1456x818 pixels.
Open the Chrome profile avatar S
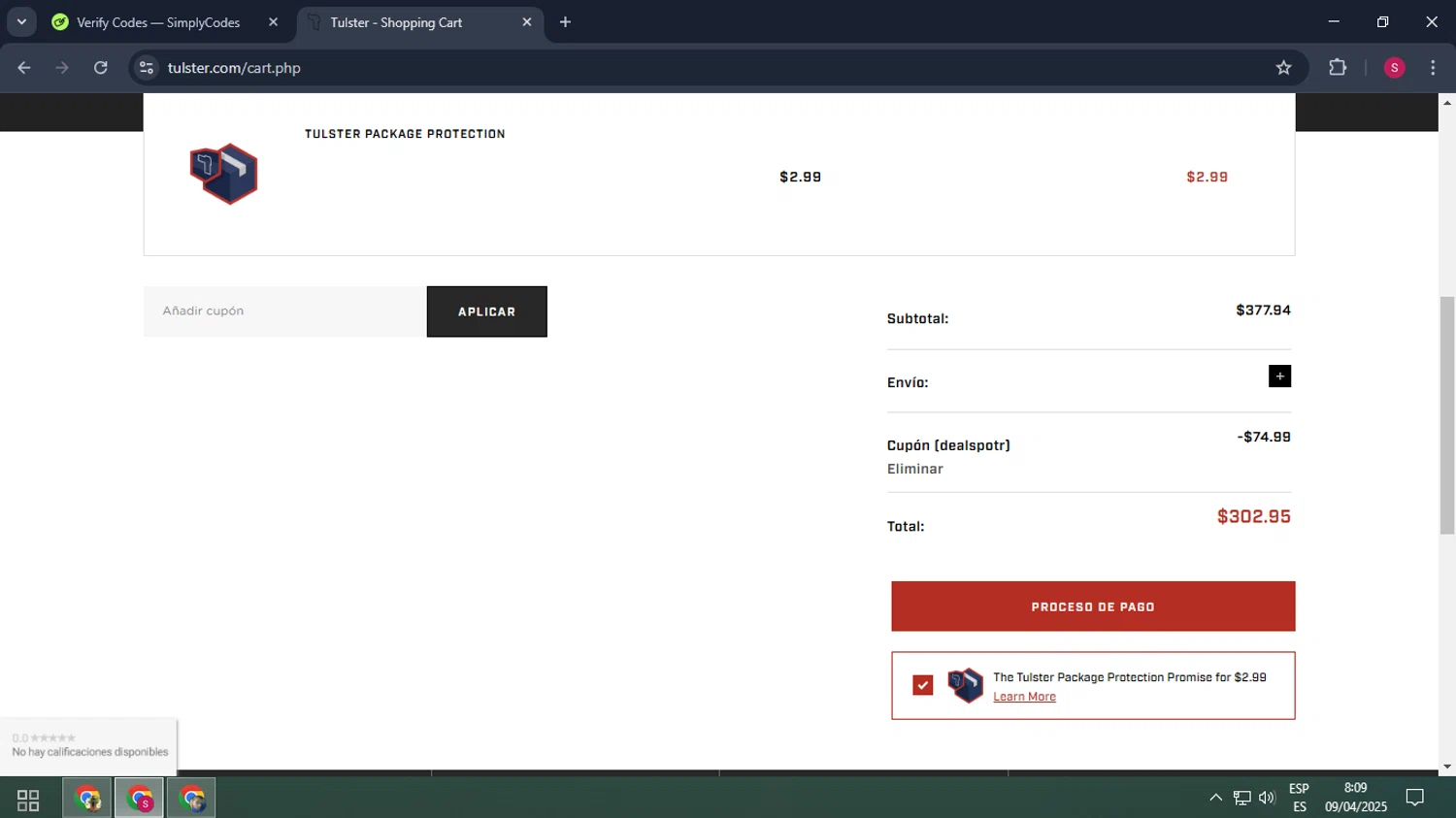click(1395, 68)
